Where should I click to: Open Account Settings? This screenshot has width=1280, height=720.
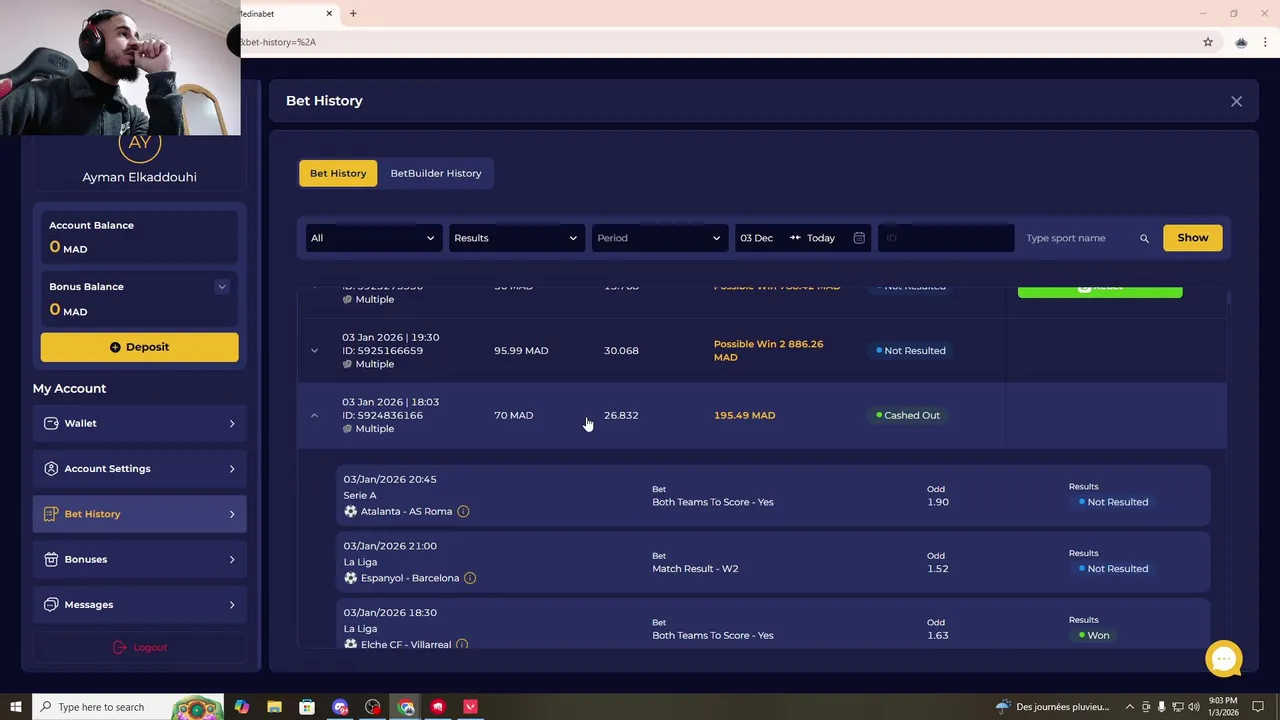(x=139, y=468)
